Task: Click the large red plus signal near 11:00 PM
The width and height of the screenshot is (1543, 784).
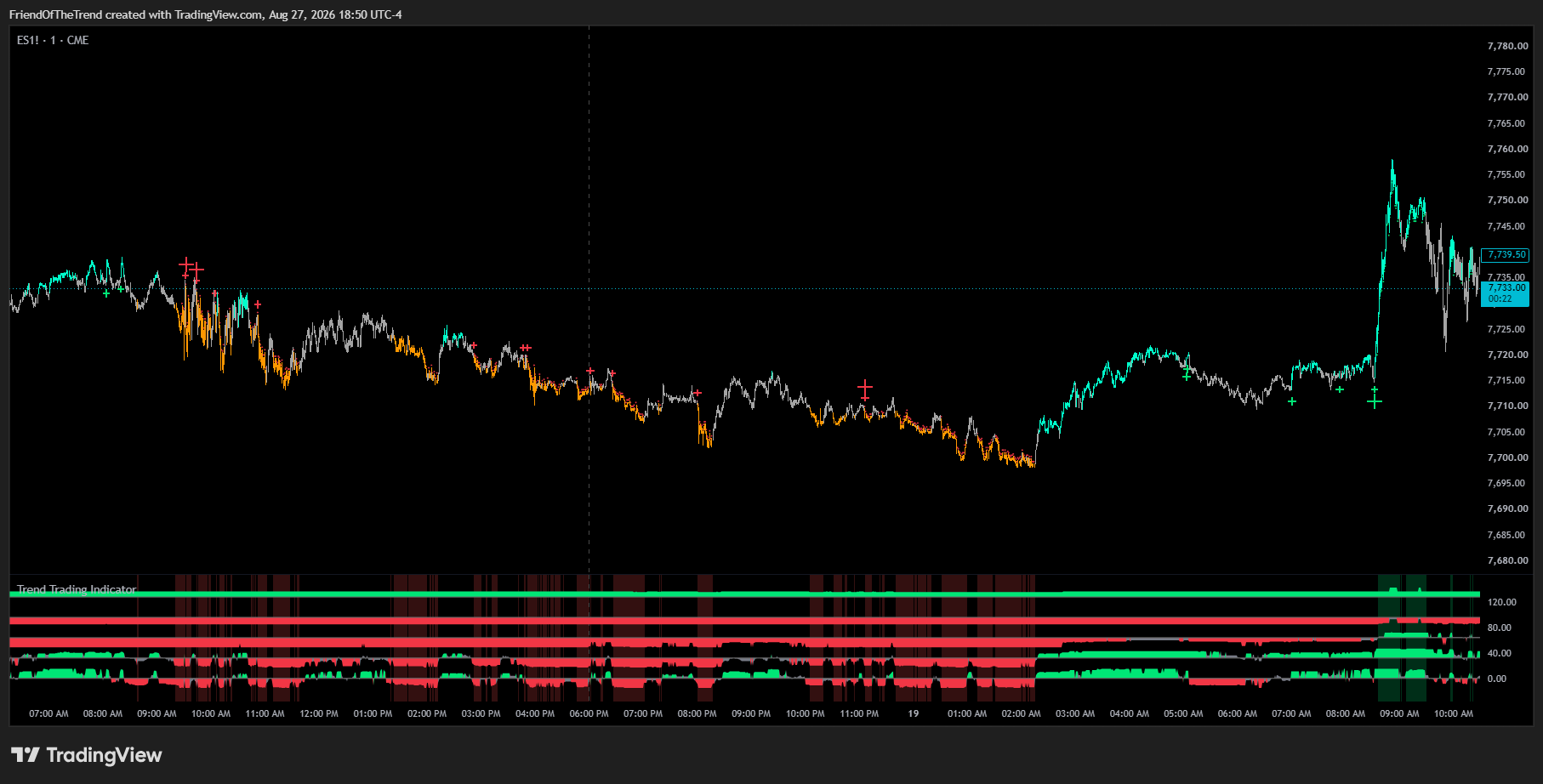Action: pyautogui.click(x=865, y=387)
